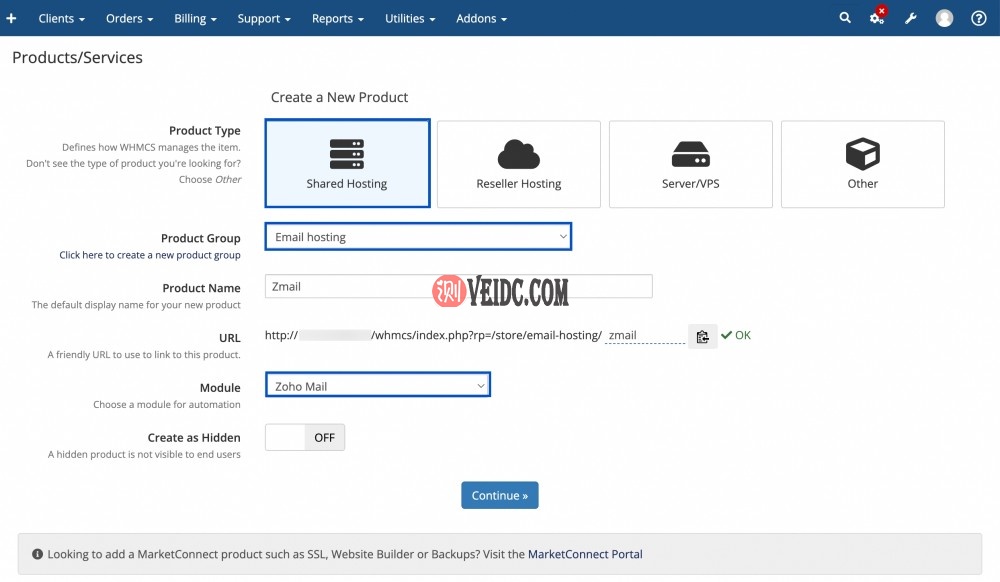Open the gear notifications icon with red badge

click(x=877, y=18)
